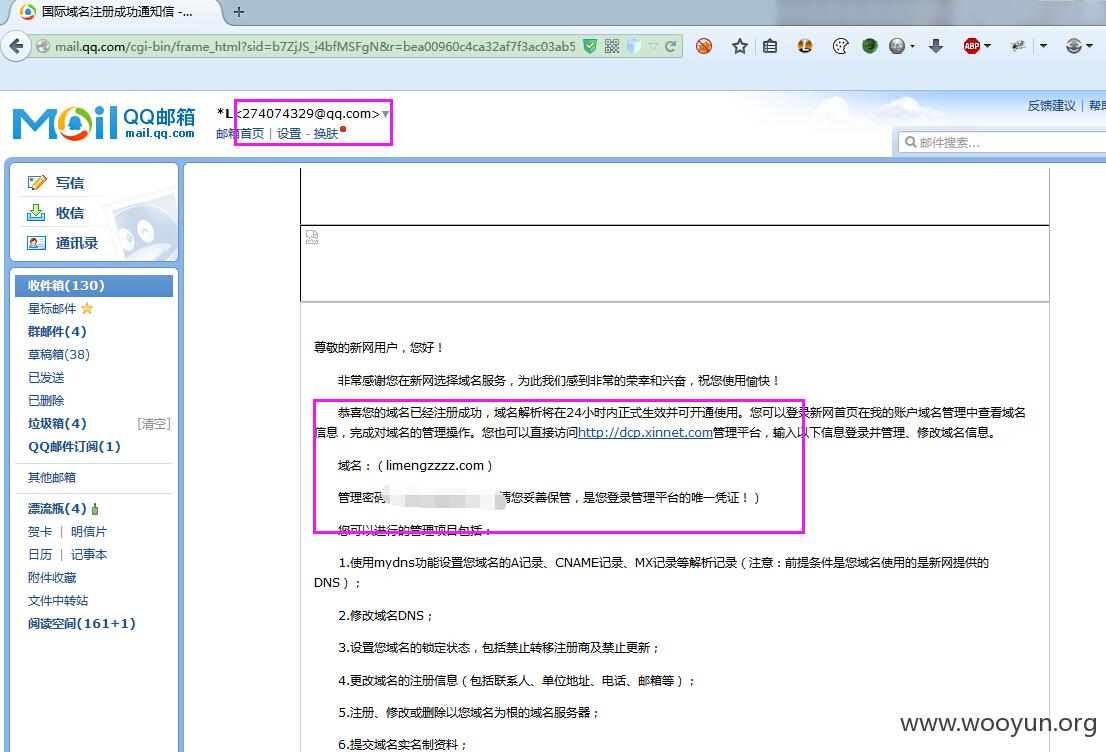
Task: Open 通讯录 contacts
Action: click(x=76, y=243)
